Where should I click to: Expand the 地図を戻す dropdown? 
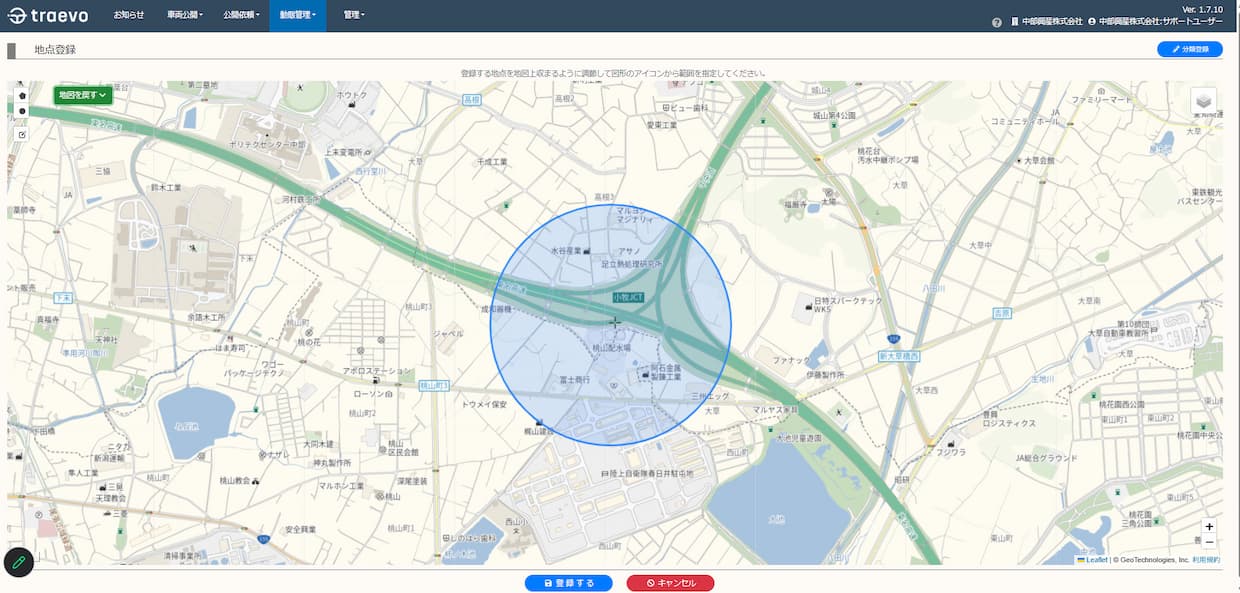[x=83, y=95]
